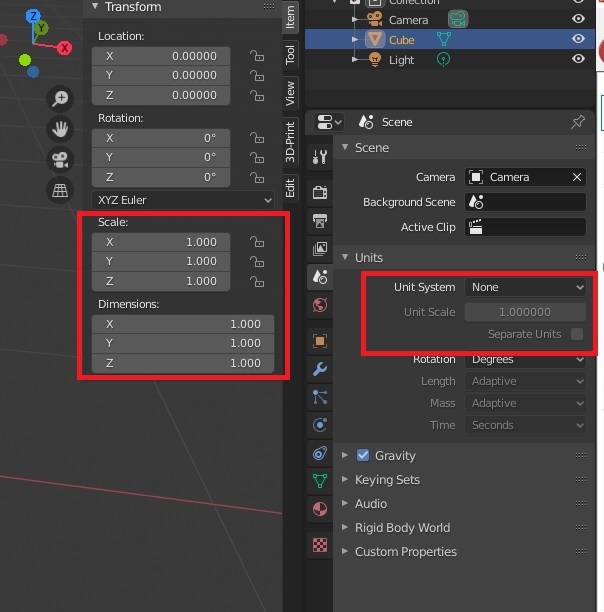This screenshot has height=612, width=604.
Task: Collapse the Transform panel
Action: click(x=95, y=6)
